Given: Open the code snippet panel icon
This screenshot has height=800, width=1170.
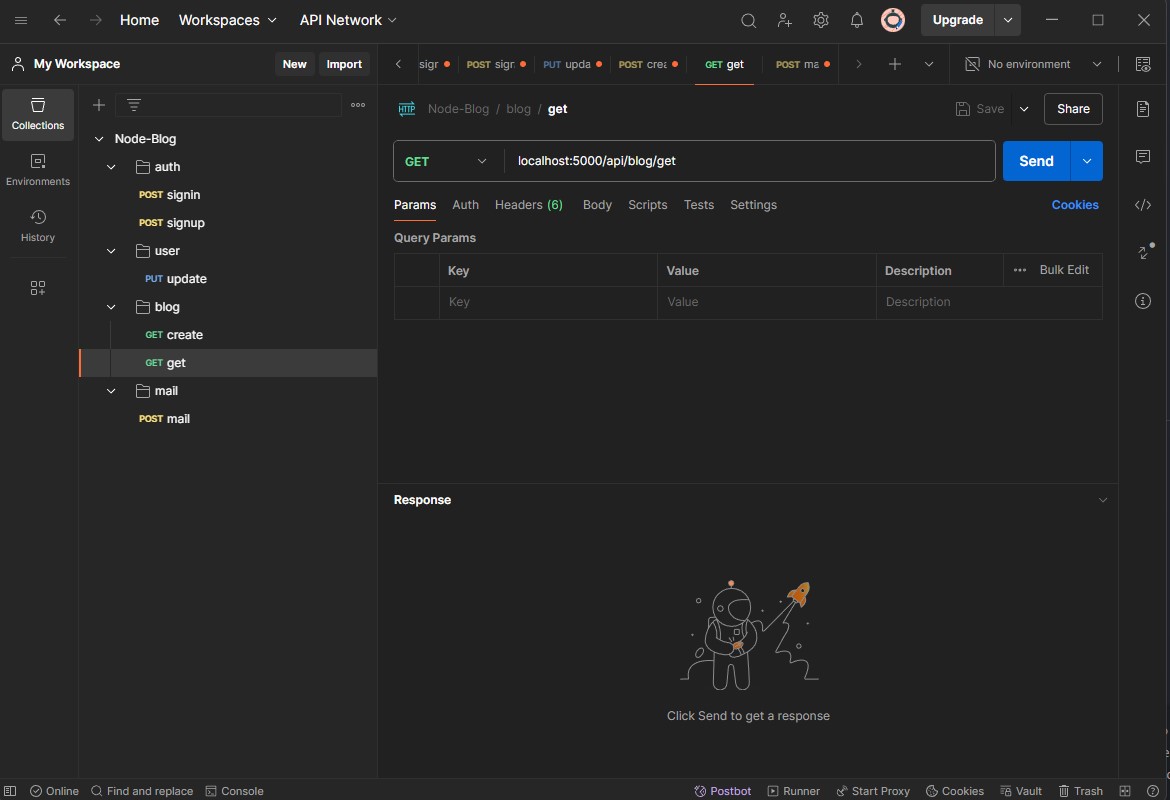Looking at the screenshot, I should pyautogui.click(x=1143, y=205).
